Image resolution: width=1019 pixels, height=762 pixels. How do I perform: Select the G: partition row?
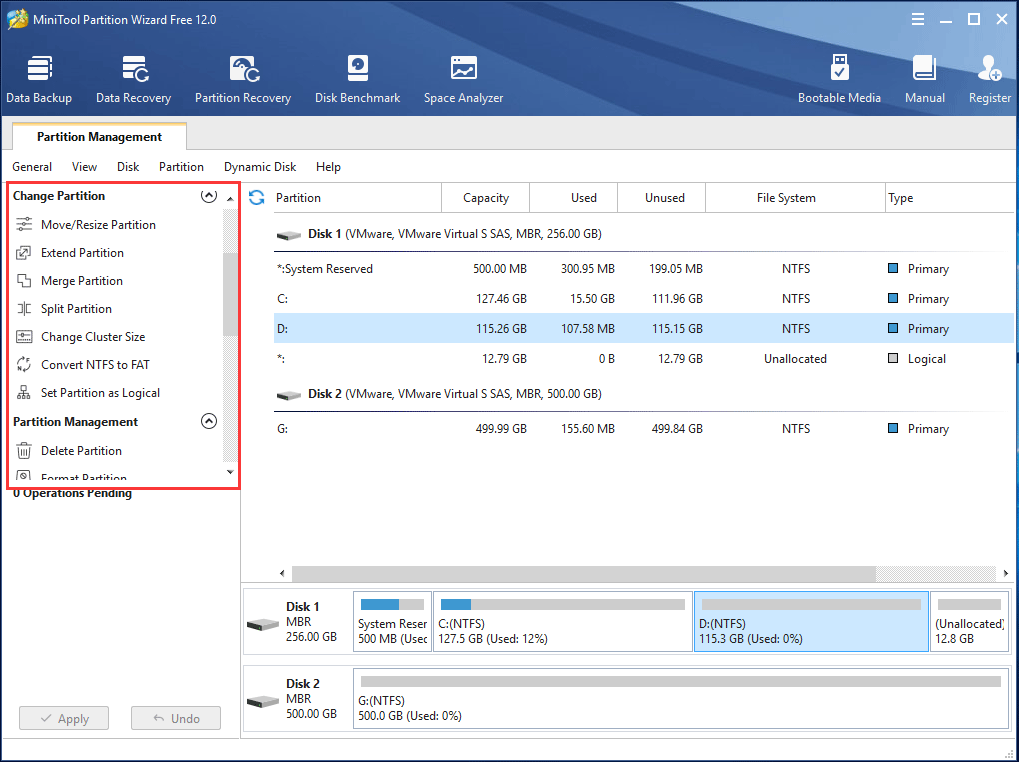643,429
